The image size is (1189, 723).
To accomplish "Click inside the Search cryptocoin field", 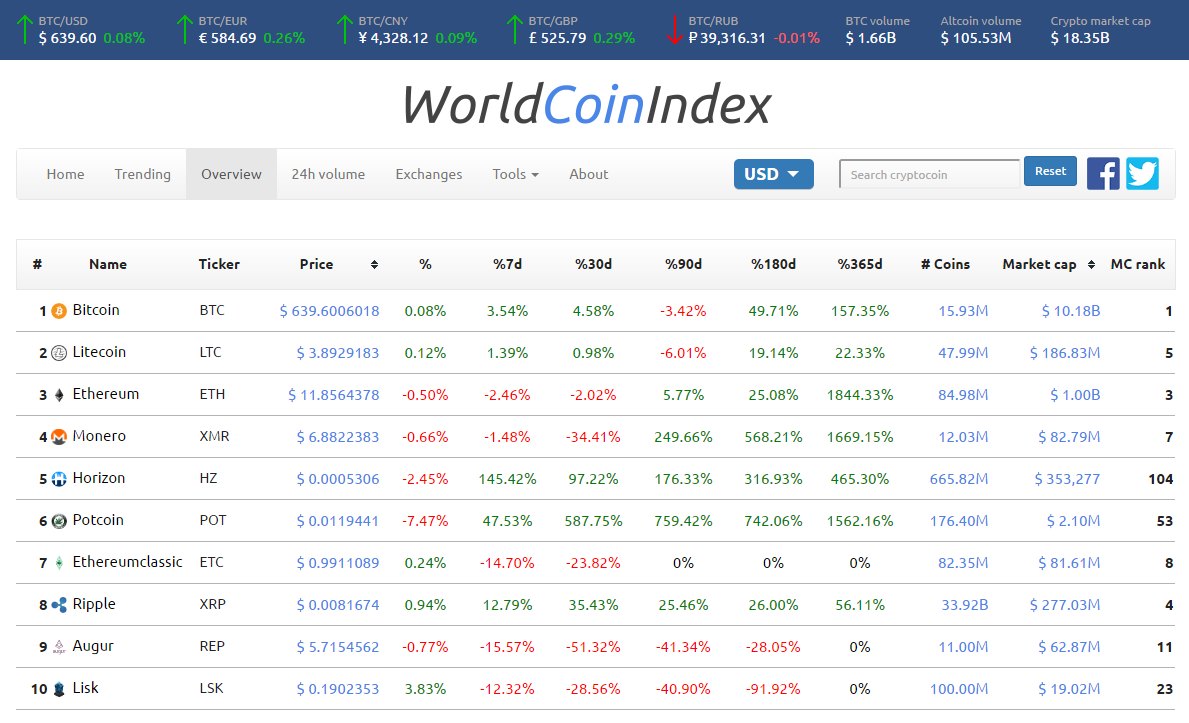I will pos(928,174).
